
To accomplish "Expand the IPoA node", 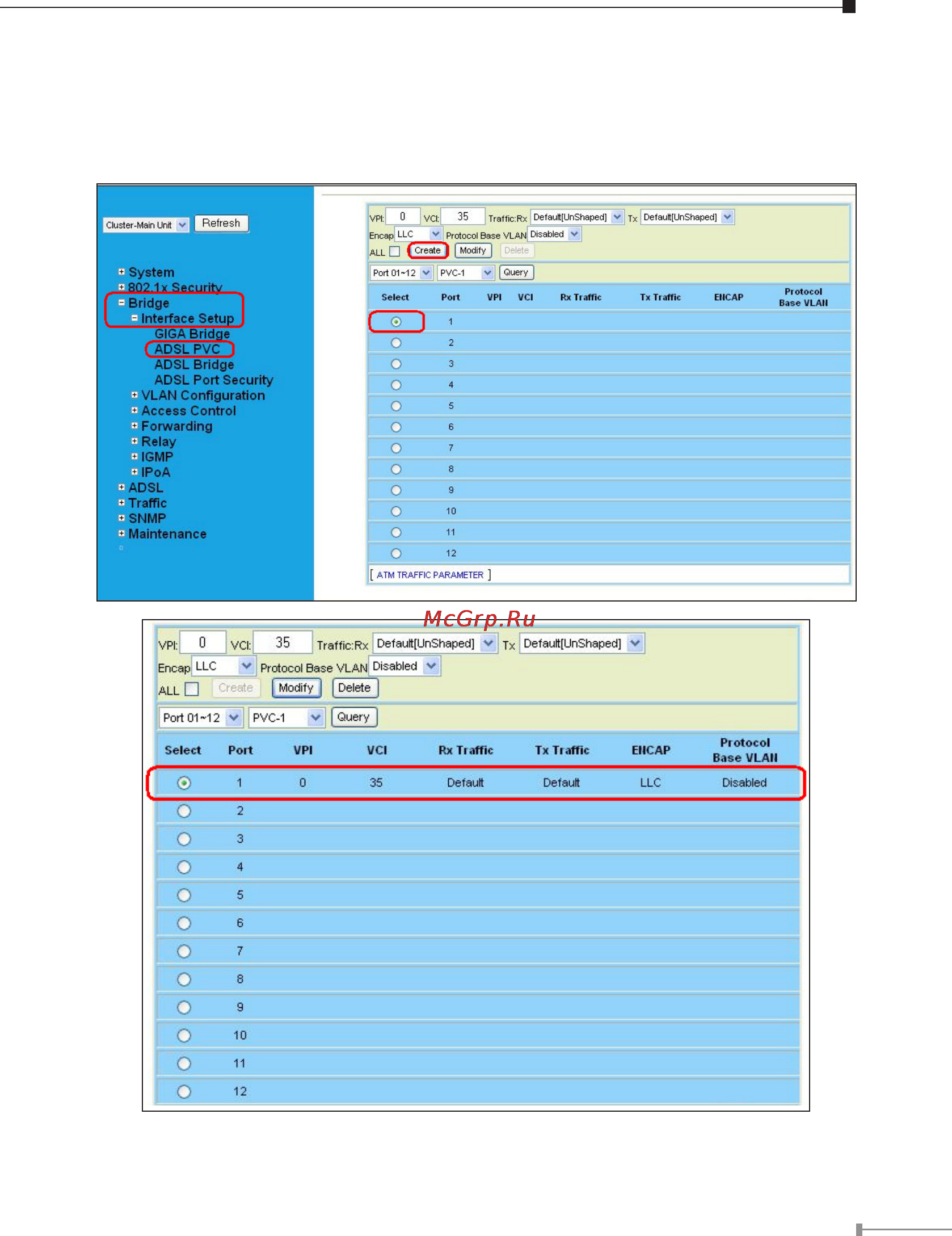I will 134,472.
